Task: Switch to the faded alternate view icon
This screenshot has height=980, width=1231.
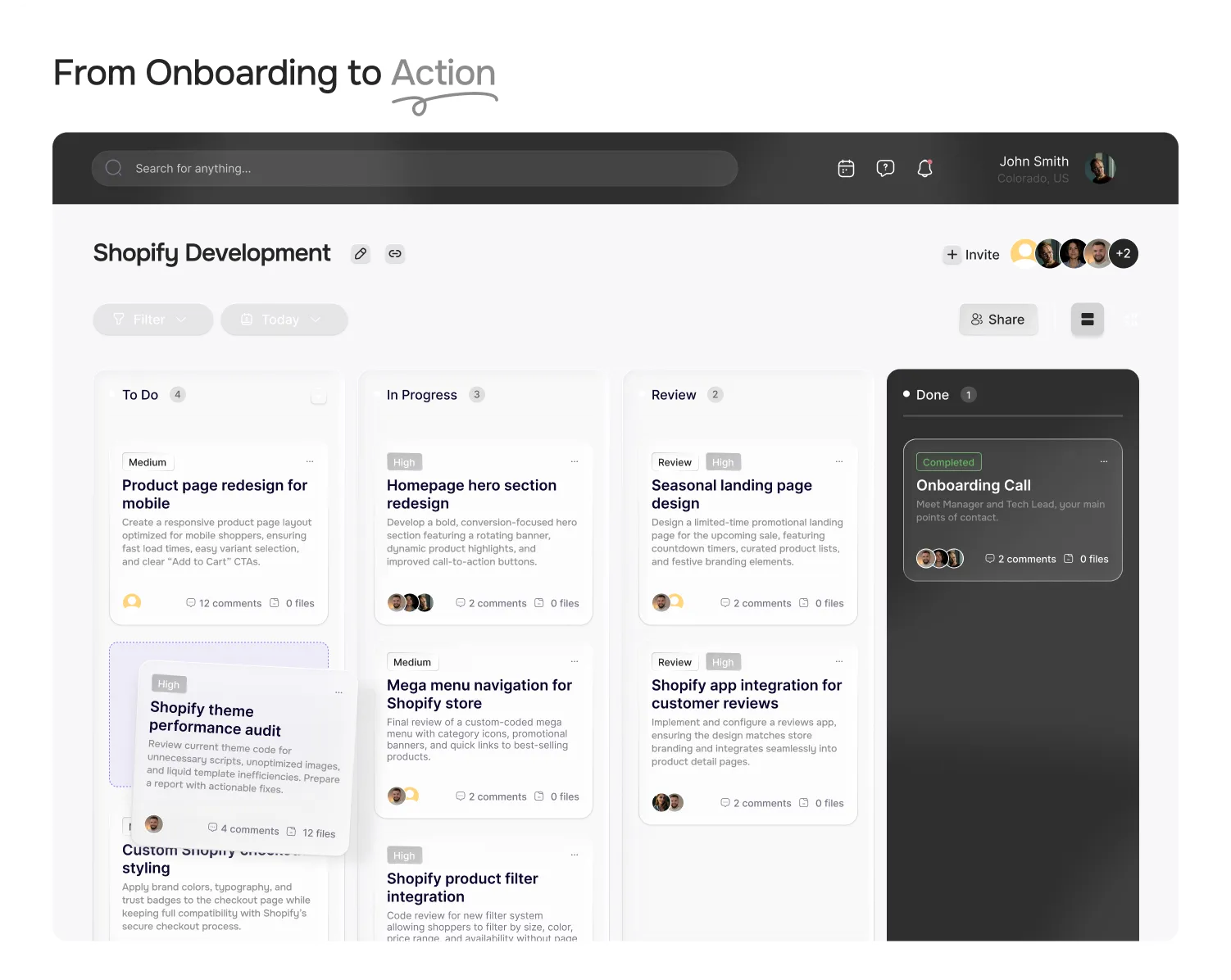Action: (x=1131, y=320)
